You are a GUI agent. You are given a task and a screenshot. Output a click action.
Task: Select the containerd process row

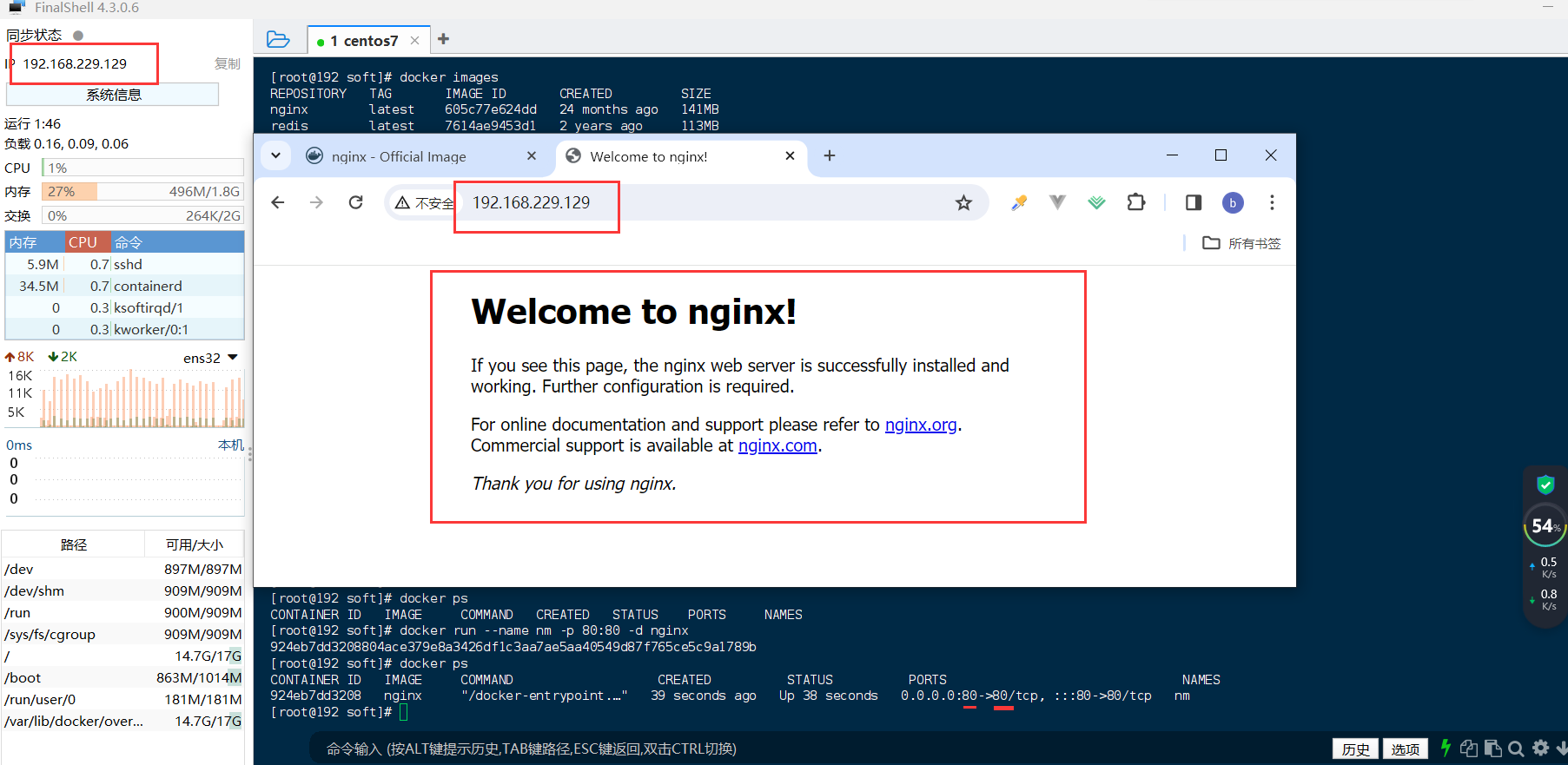coord(125,286)
